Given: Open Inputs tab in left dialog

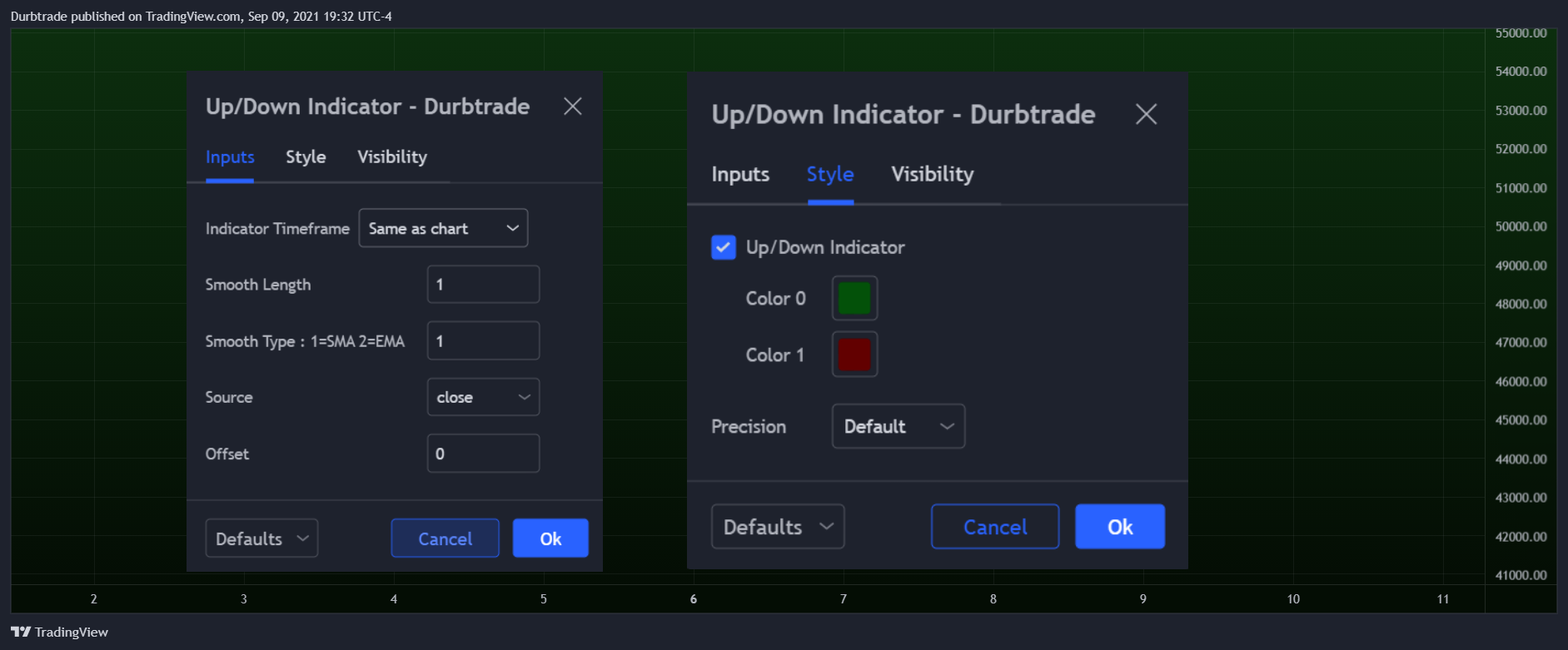Looking at the screenshot, I should pos(230,157).
